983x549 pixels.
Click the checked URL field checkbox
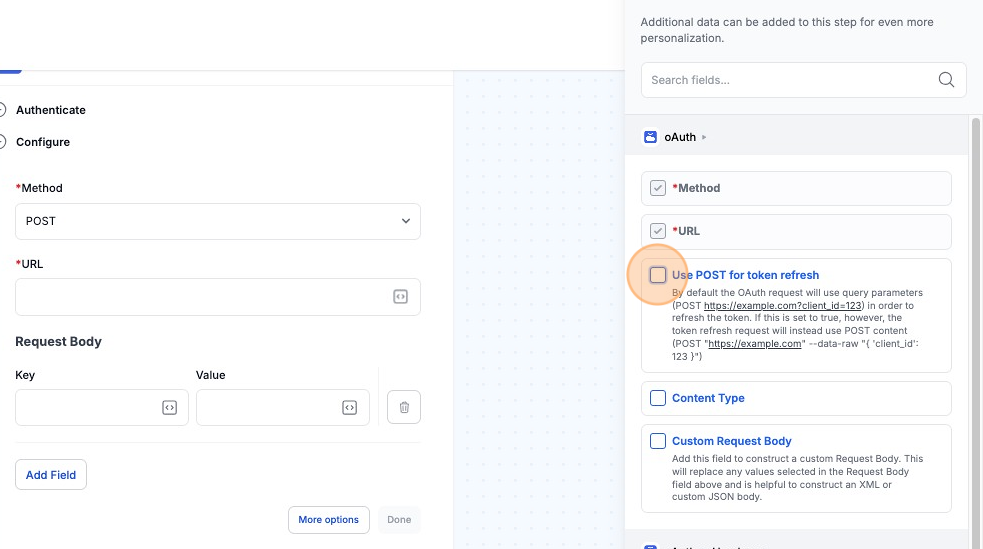tap(658, 231)
